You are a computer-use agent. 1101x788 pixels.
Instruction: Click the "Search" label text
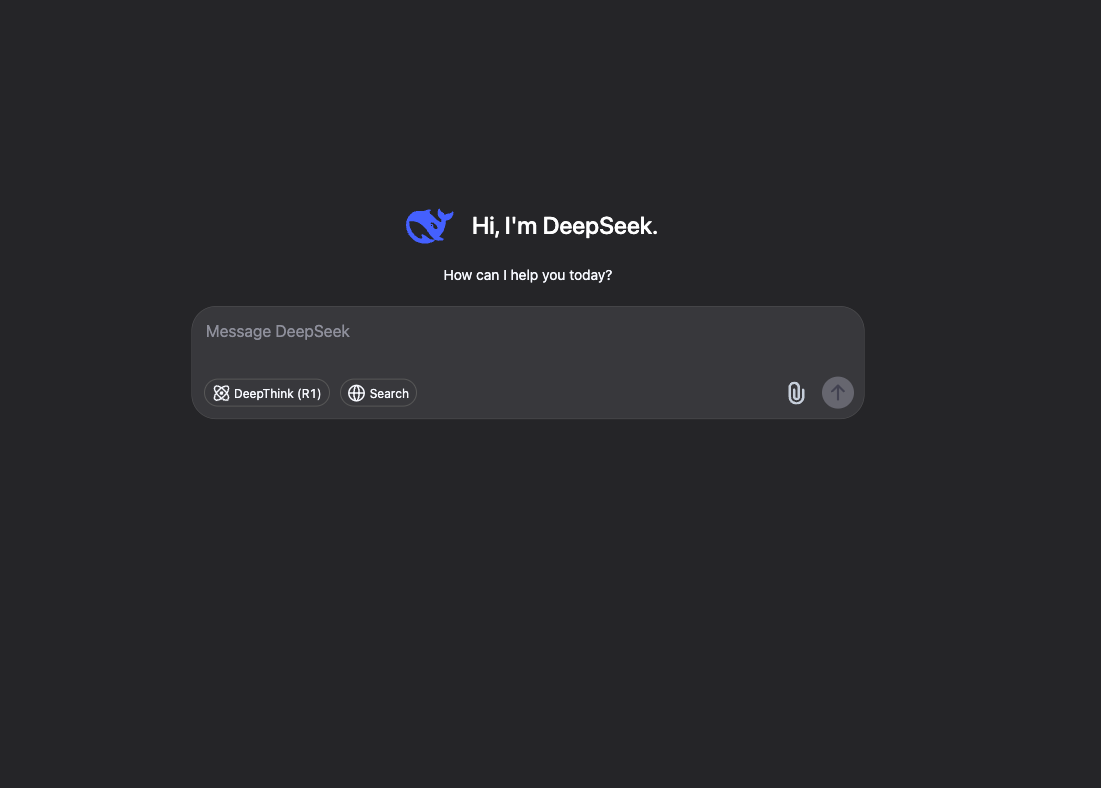(389, 393)
